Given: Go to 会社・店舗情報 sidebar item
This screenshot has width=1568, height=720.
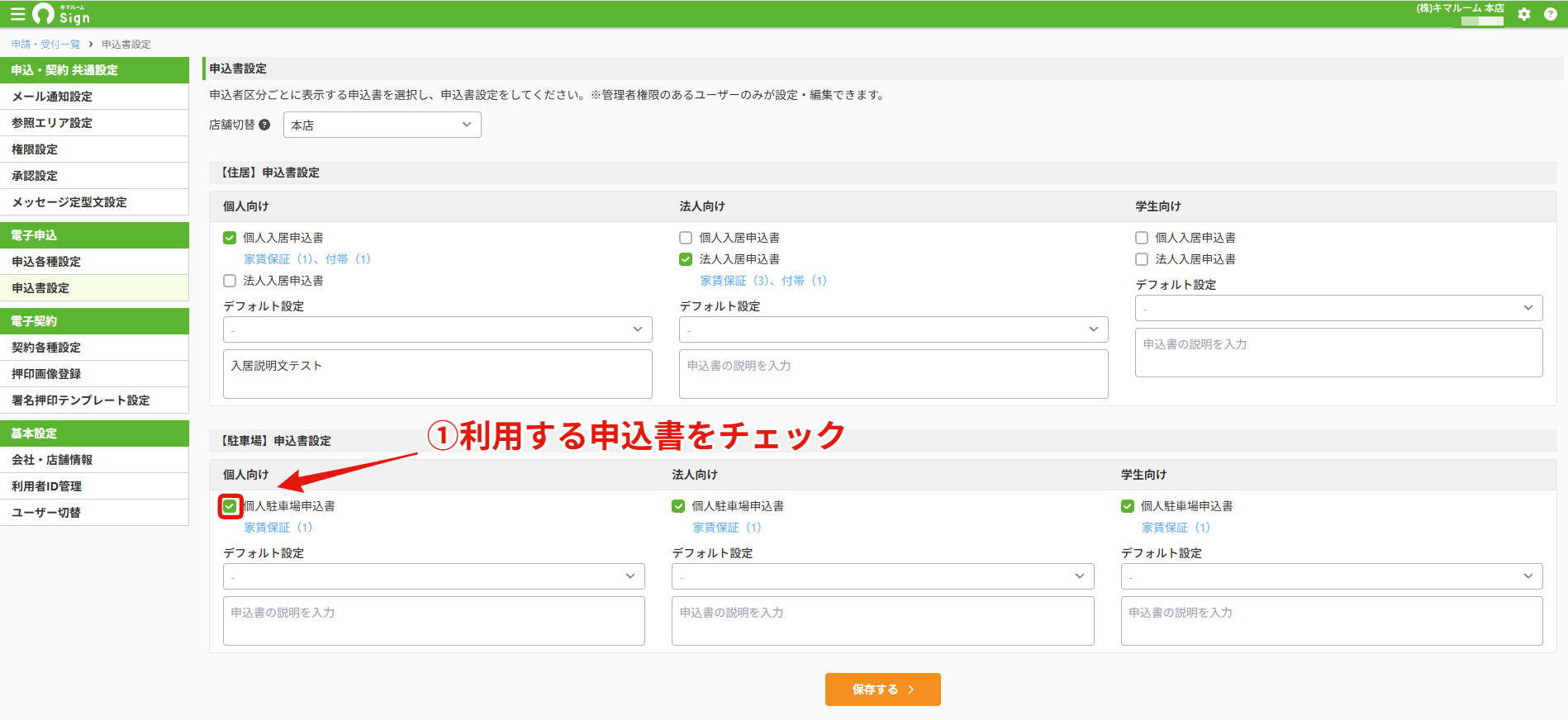Looking at the screenshot, I should (94, 460).
